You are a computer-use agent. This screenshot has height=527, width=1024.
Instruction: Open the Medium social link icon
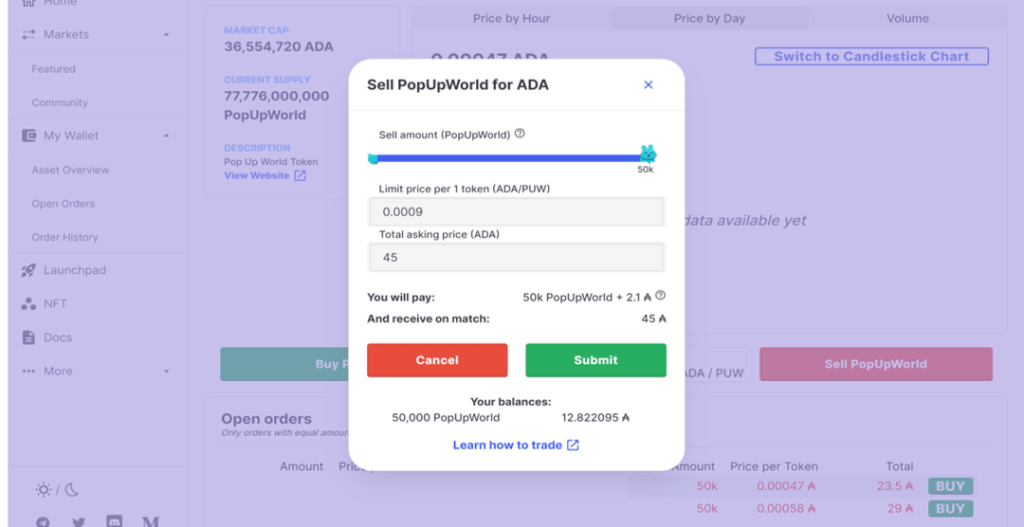click(x=150, y=521)
